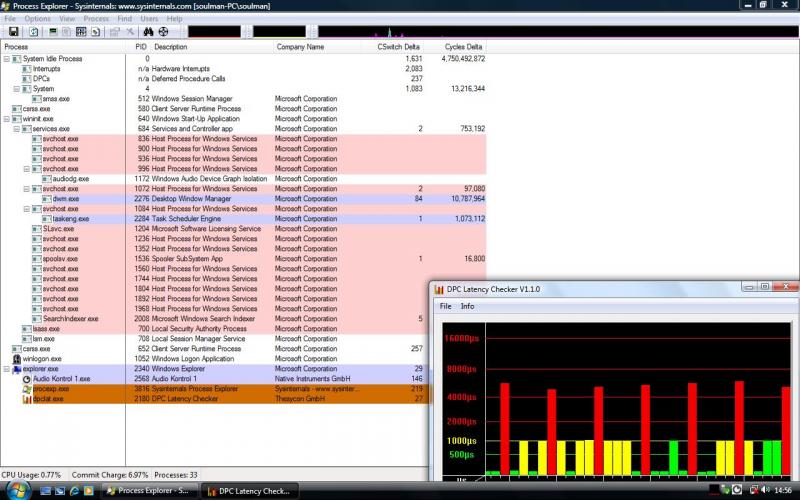Click the winlogon.exe process icon
Screen dimensions: 800x500
click(x=16, y=359)
